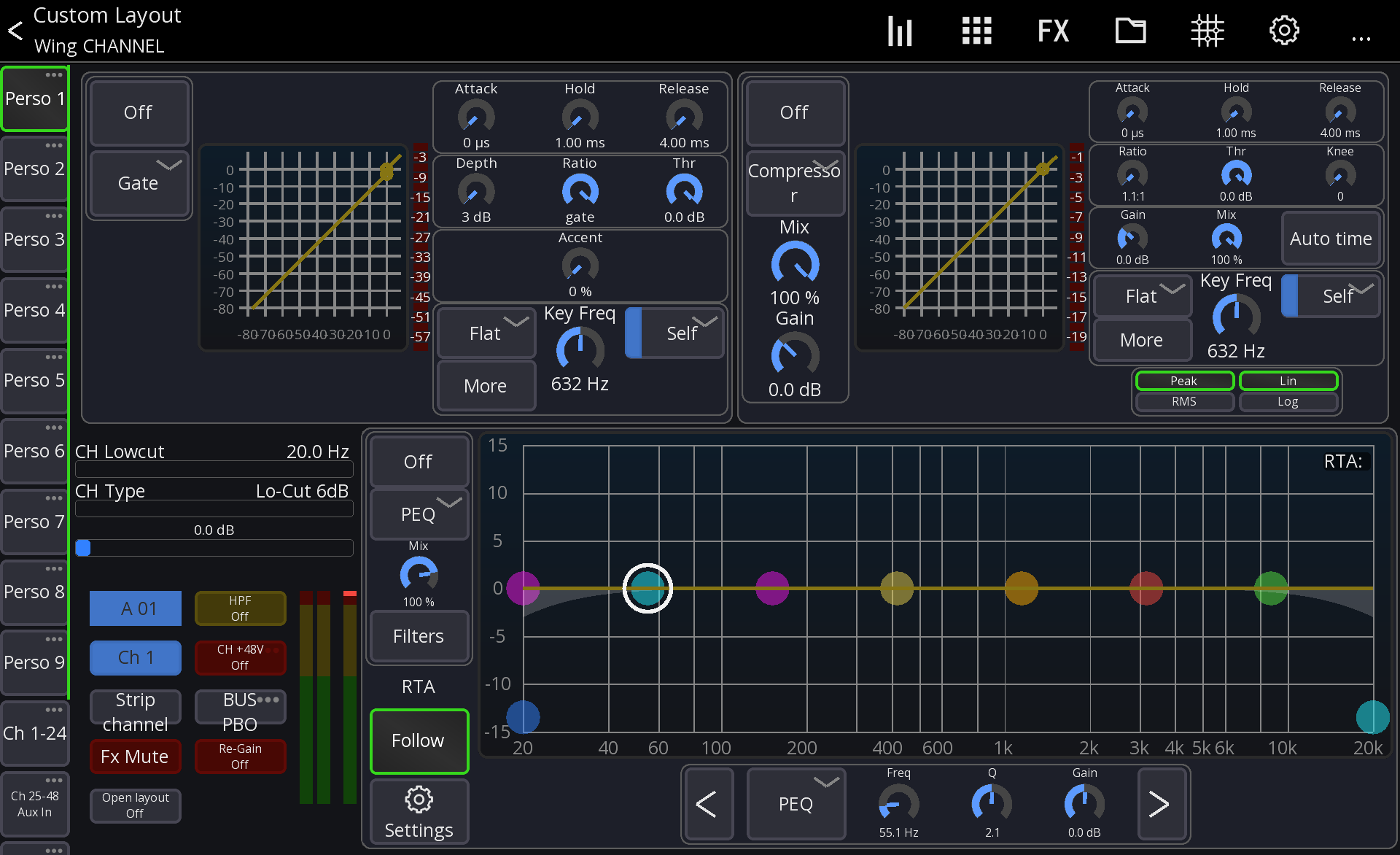Click the EQ band Gain 0.0 dB knob
1400x855 pixels.
coord(1084,804)
